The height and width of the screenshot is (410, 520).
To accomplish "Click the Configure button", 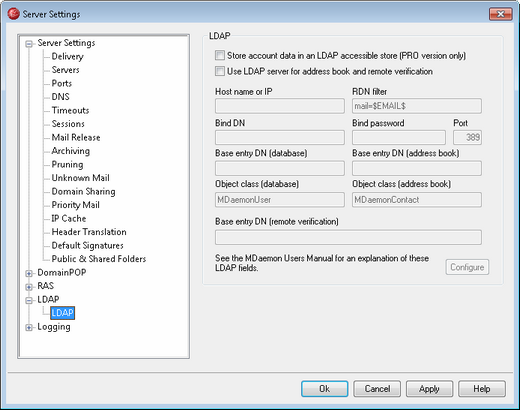I will 467,267.
